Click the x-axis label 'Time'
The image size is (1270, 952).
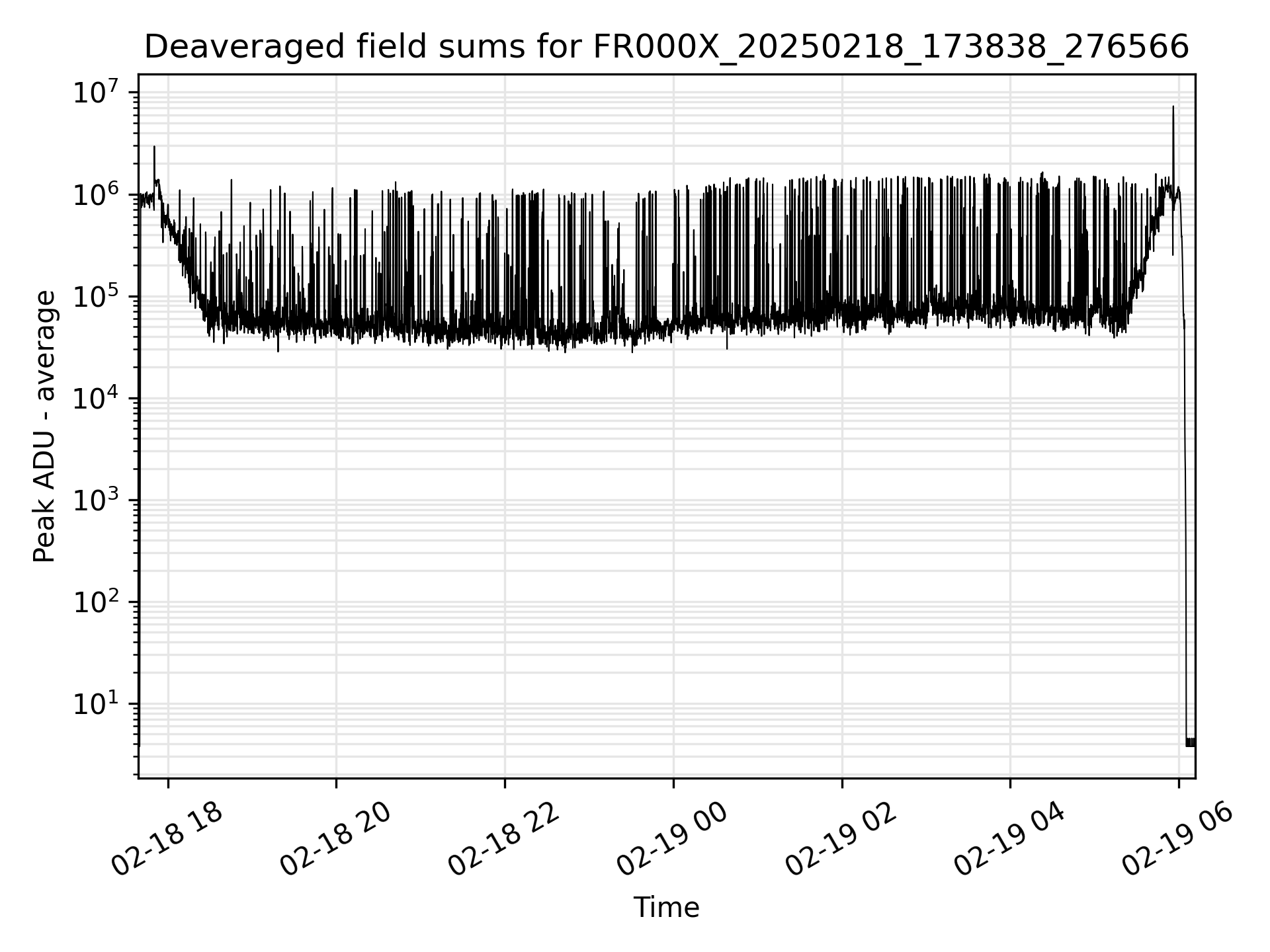tap(666, 908)
